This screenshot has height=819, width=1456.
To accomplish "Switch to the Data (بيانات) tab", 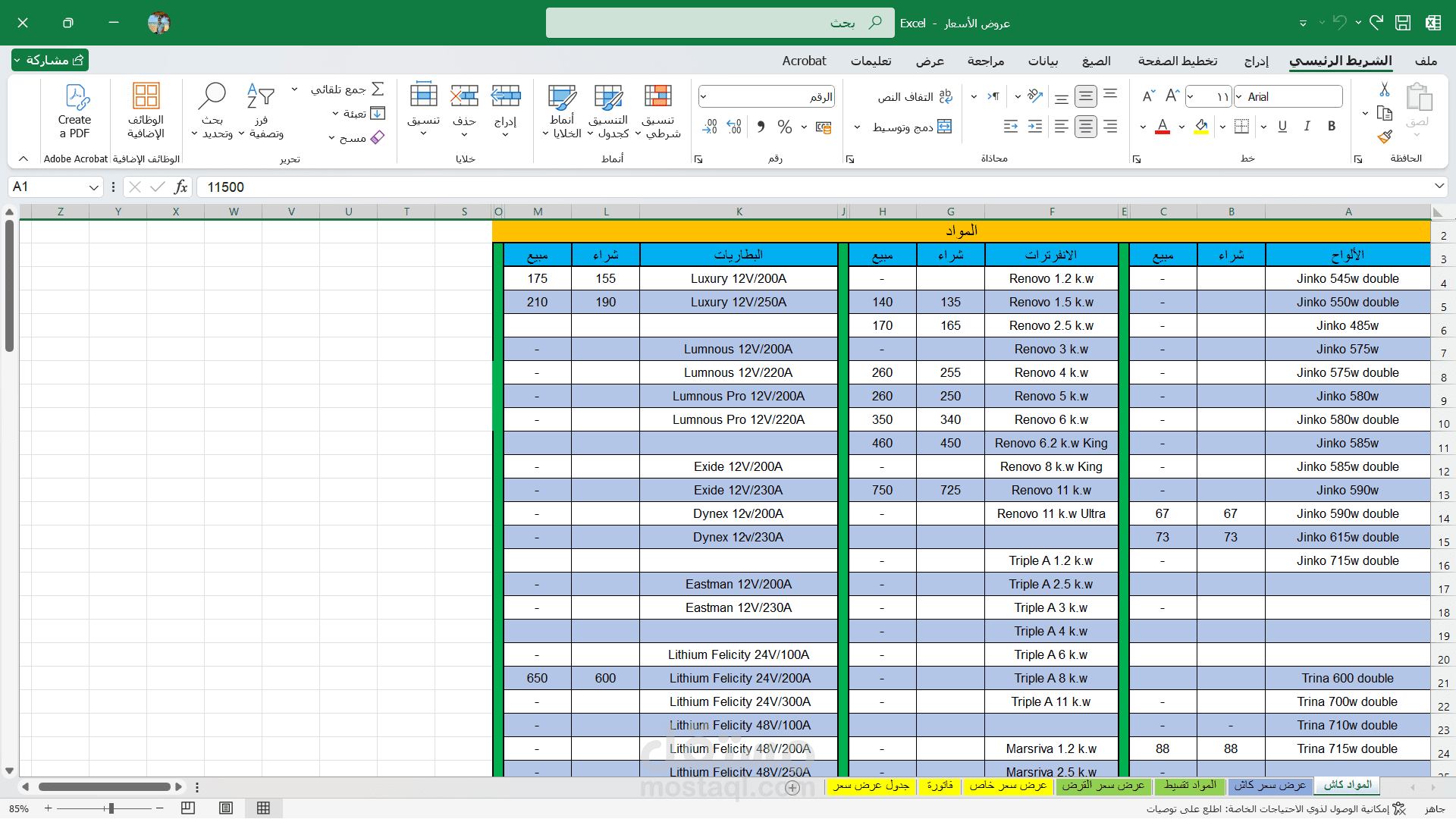I will tap(1043, 61).
